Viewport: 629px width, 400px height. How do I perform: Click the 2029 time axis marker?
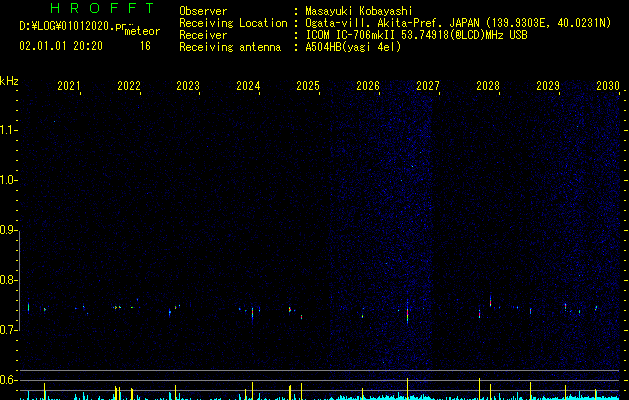click(548, 85)
